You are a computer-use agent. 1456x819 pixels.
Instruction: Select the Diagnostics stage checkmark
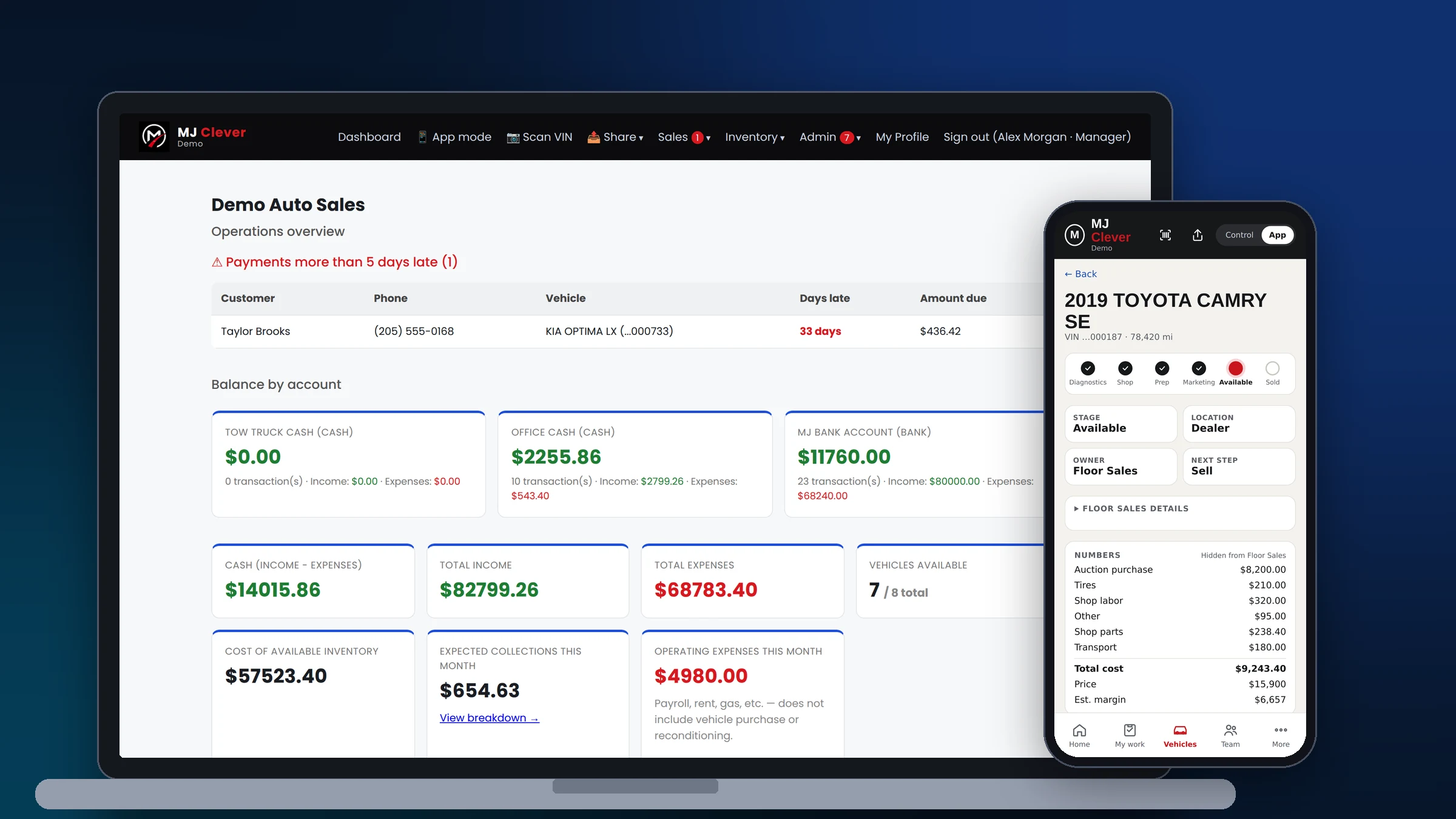click(1088, 368)
